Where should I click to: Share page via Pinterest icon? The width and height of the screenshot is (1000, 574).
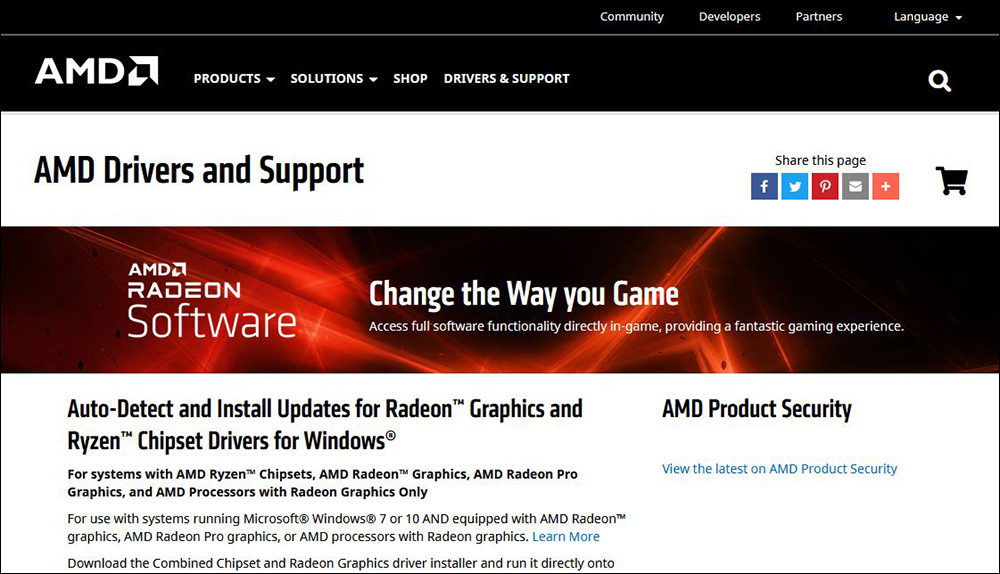pyautogui.click(x=825, y=186)
